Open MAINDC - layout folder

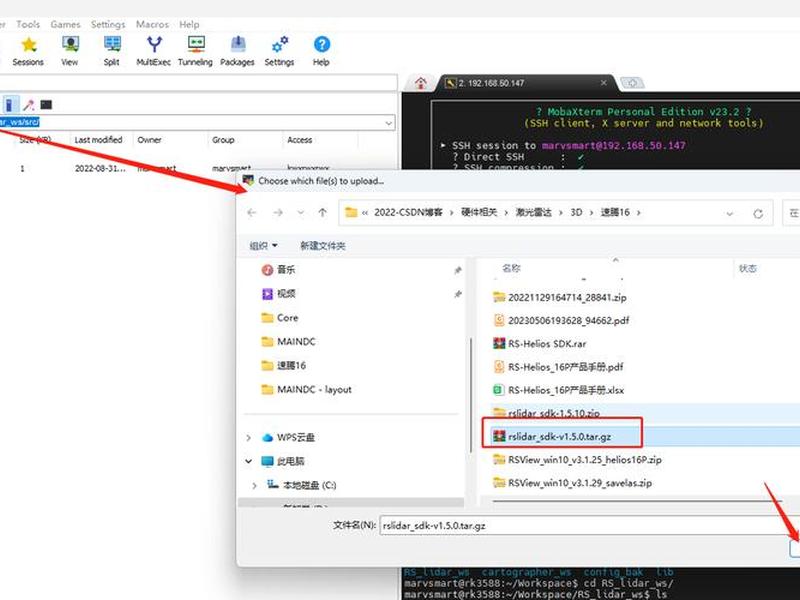[306, 390]
